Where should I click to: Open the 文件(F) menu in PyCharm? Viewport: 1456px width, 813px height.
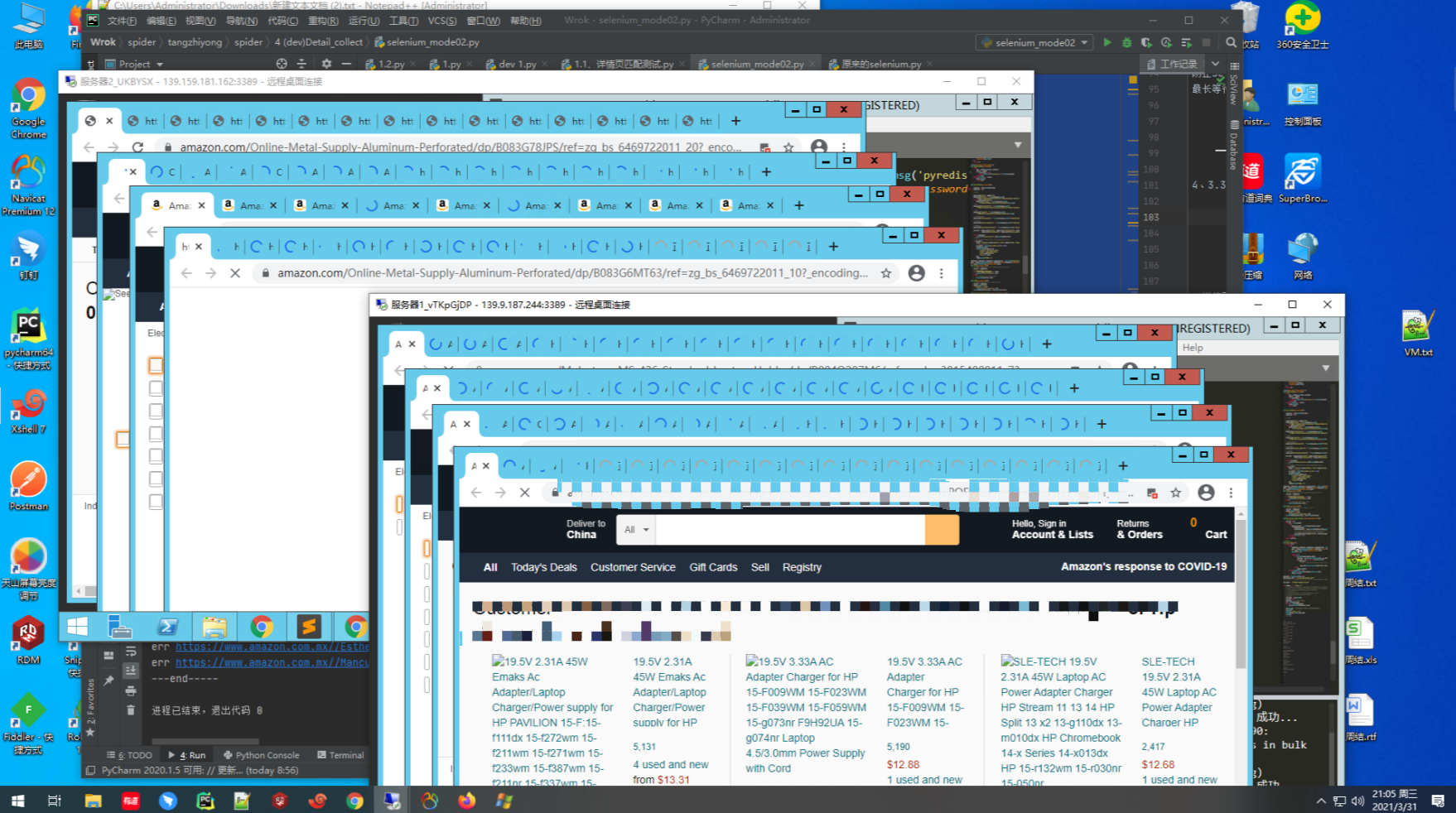point(122,21)
